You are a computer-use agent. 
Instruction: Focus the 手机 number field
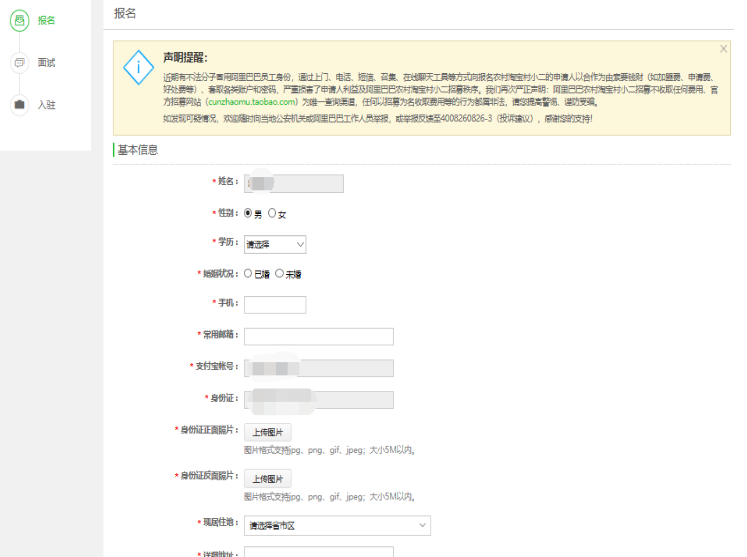coord(275,304)
